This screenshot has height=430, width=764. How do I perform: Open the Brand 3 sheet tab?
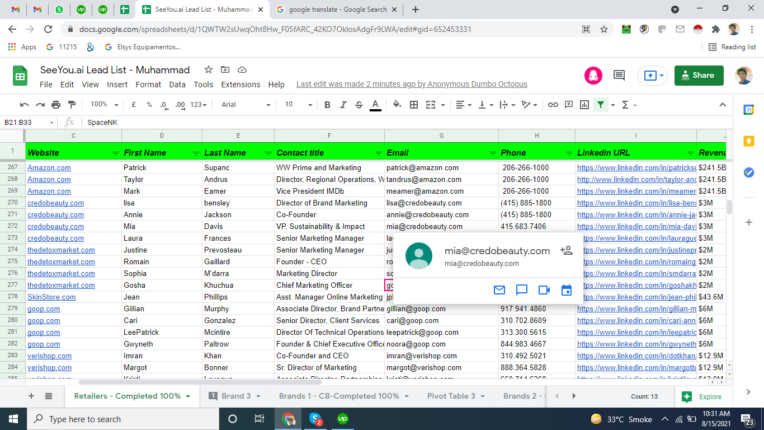(x=235, y=396)
